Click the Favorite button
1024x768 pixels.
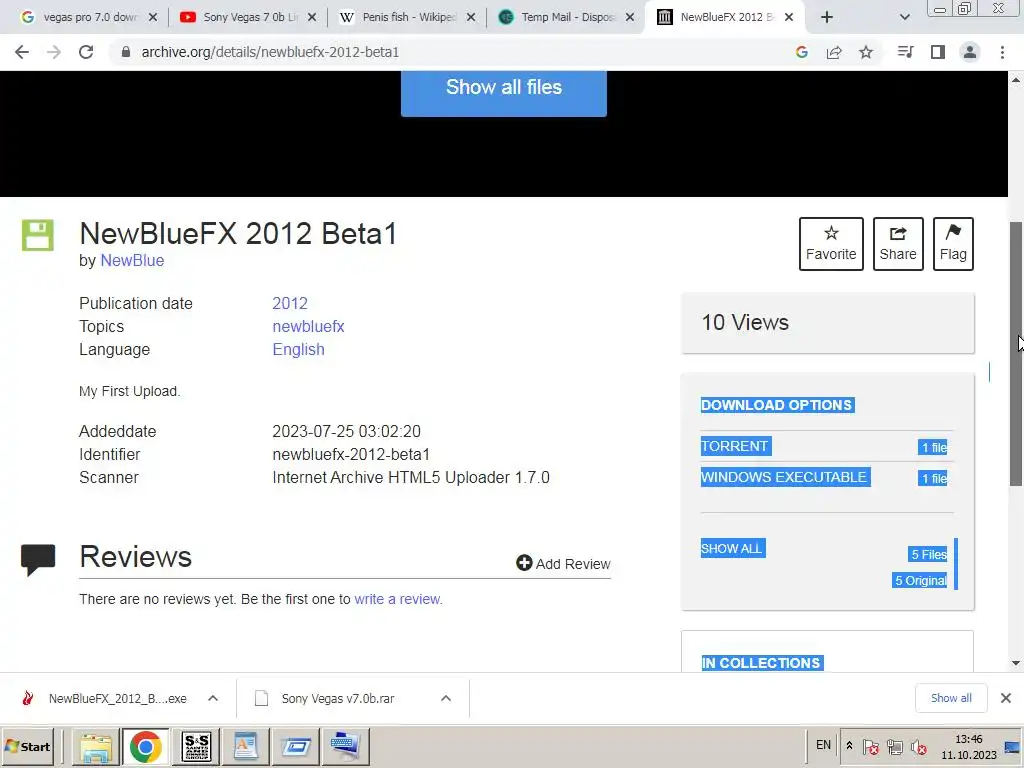coord(831,244)
